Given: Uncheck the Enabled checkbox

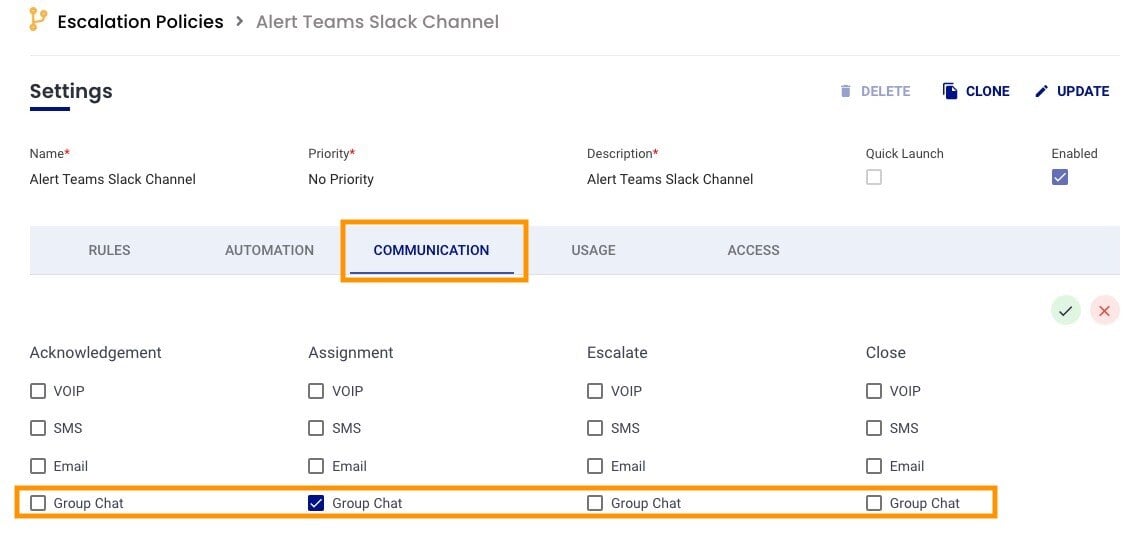Looking at the screenshot, I should (1060, 178).
